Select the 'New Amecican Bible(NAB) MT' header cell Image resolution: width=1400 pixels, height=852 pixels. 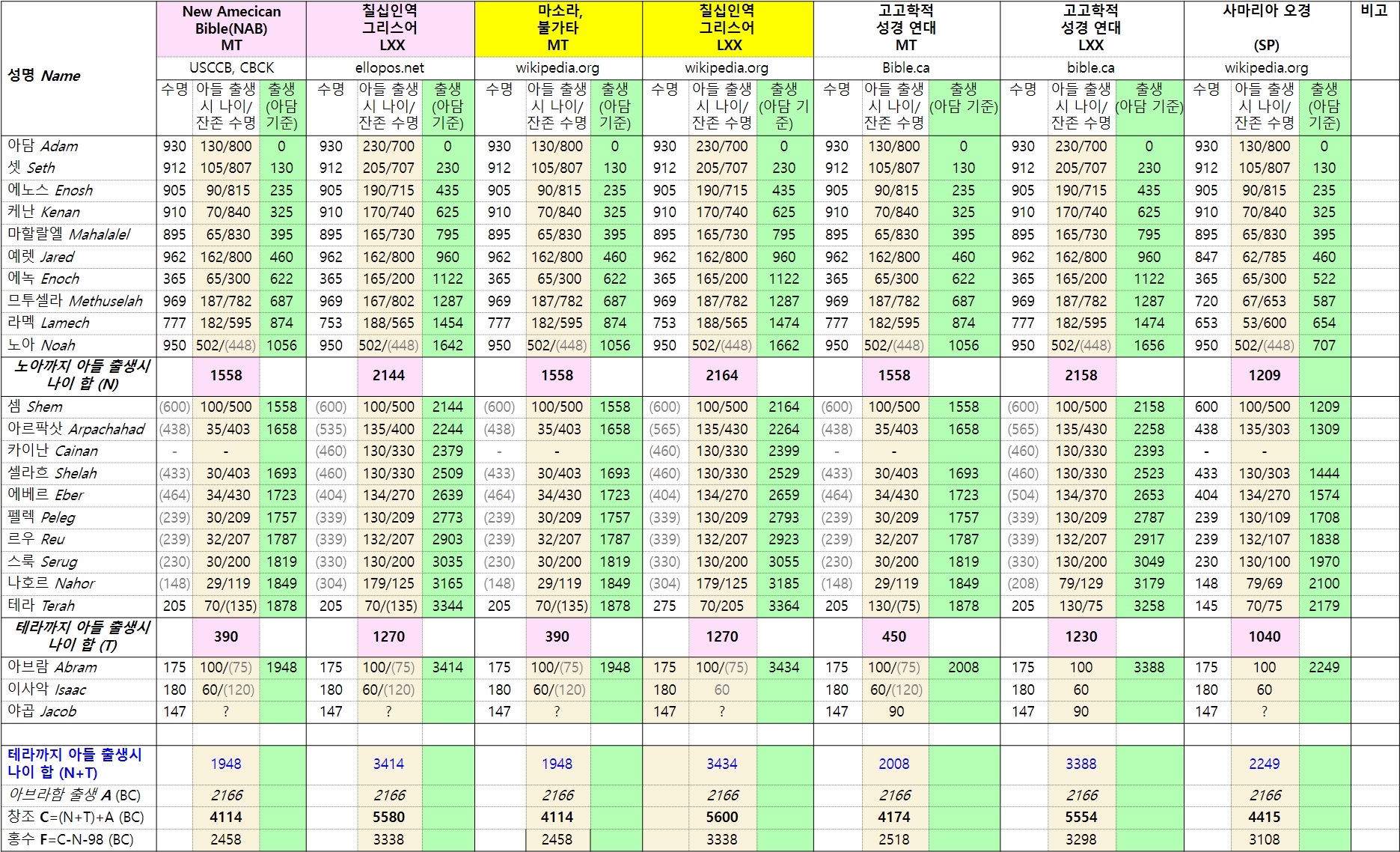click(231, 28)
